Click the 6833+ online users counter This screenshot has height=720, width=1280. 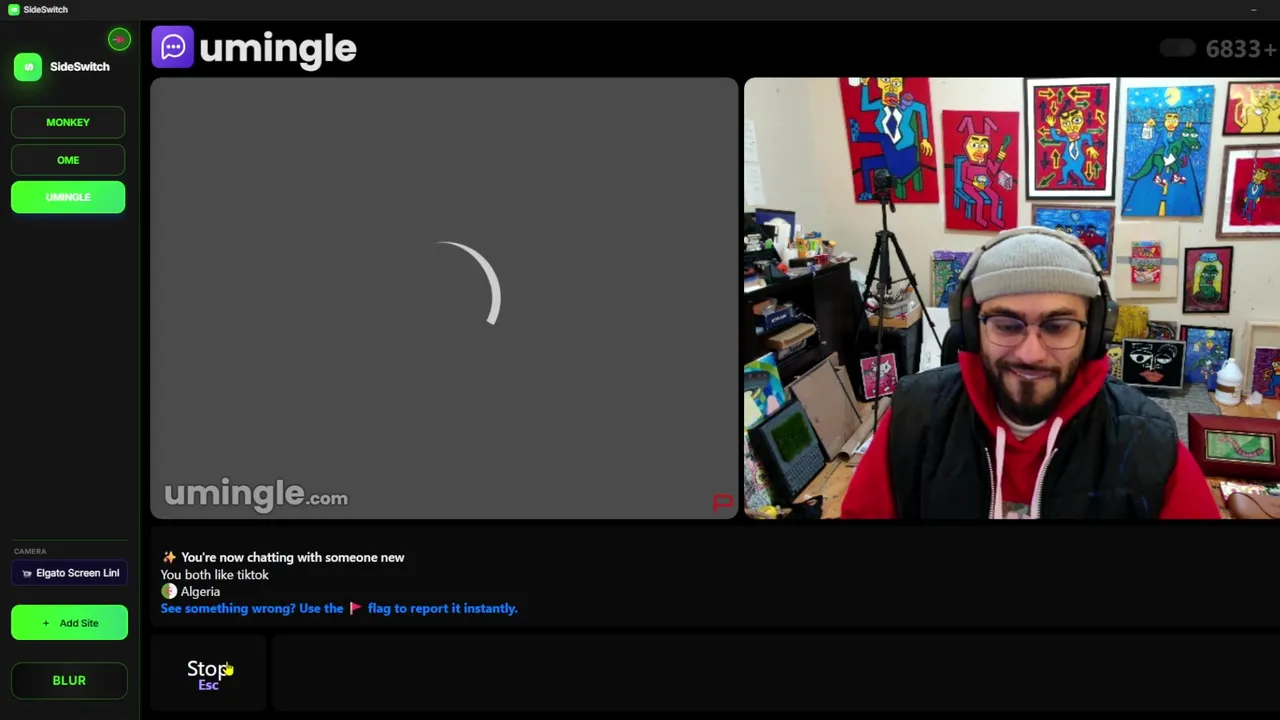click(x=1241, y=49)
